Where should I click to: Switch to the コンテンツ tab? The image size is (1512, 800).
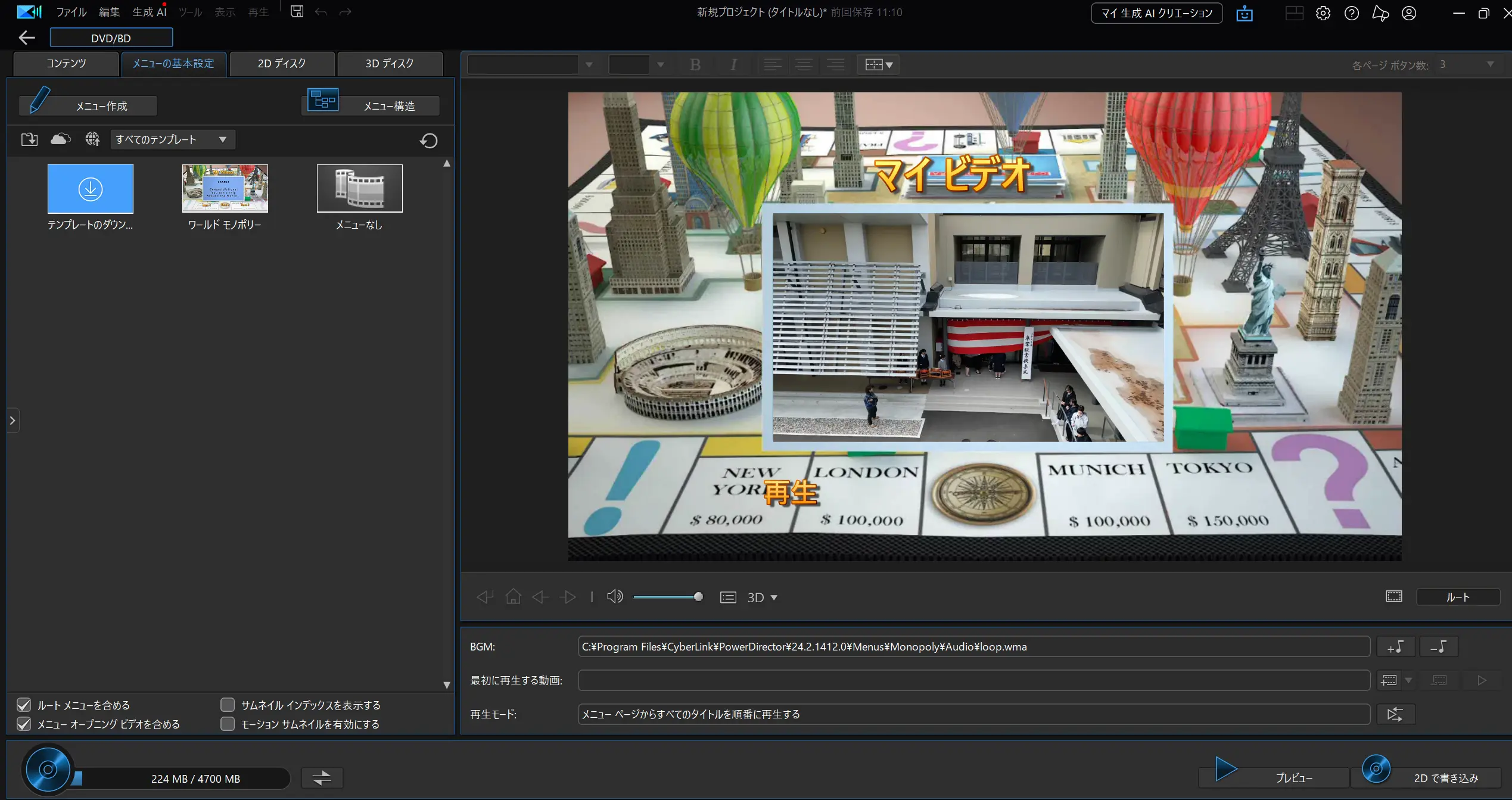[66, 64]
